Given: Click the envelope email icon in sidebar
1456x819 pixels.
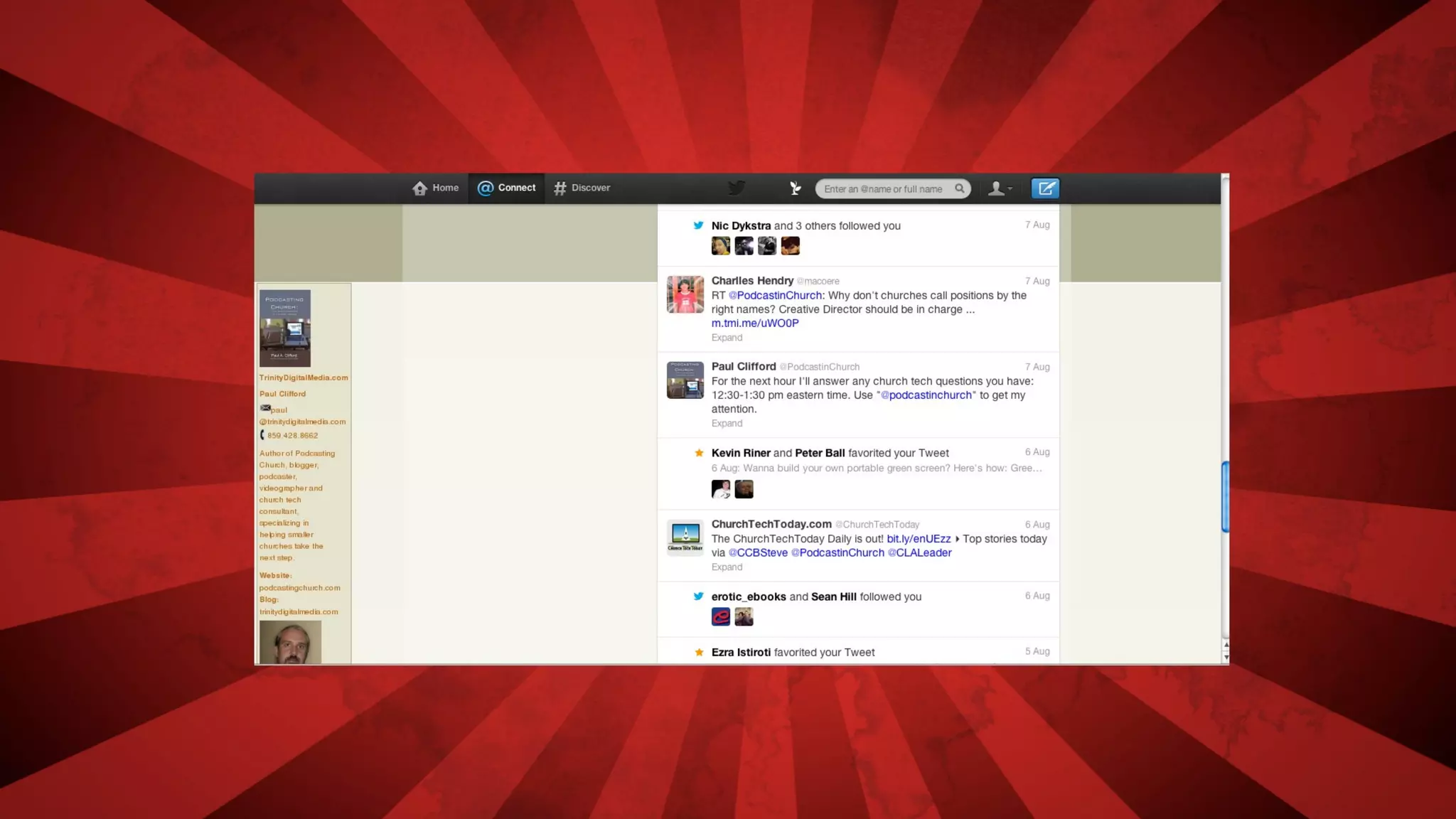Looking at the screenshot, I should 265,408.
